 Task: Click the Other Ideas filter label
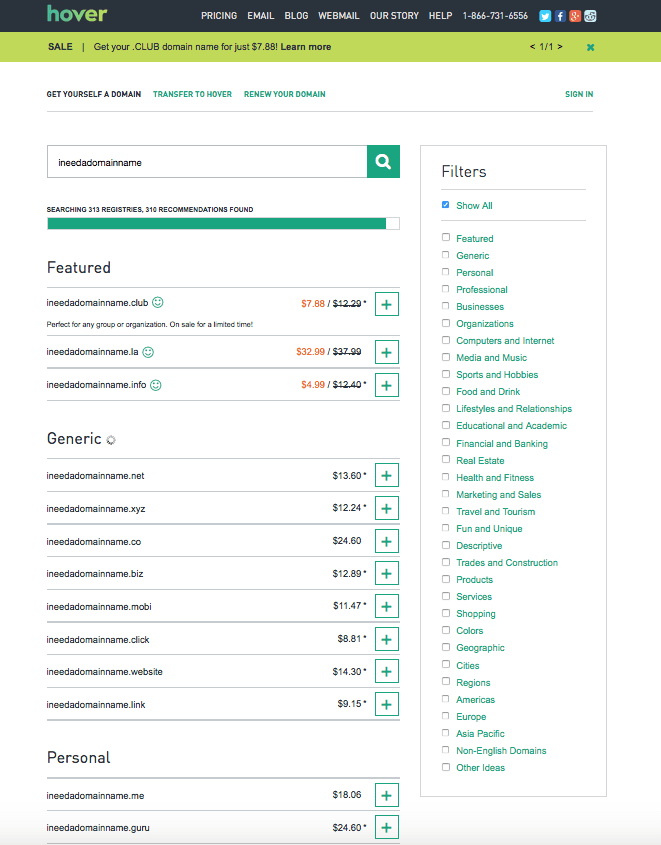pos(481,767)
